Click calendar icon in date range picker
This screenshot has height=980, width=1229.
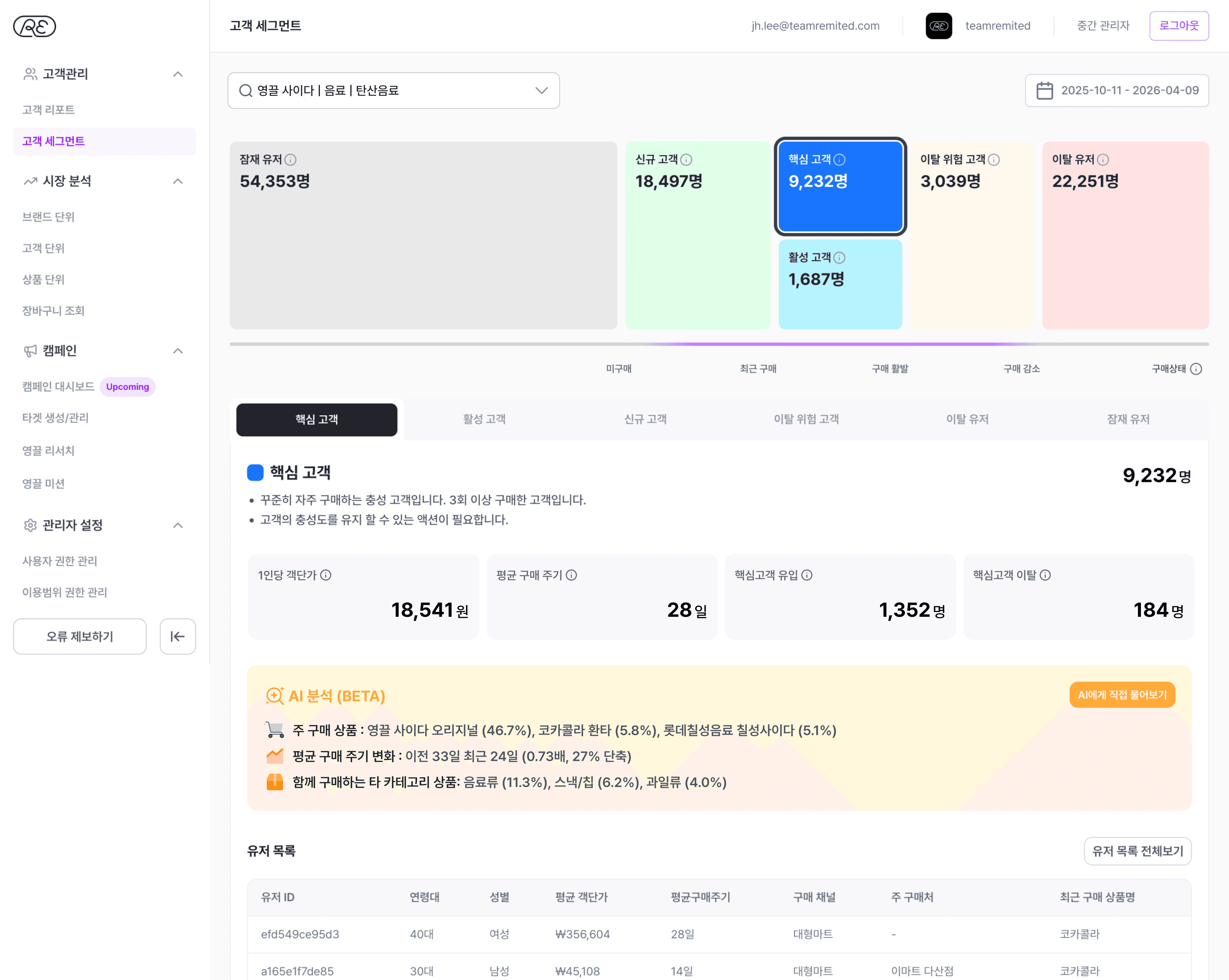click(x=1044, y=91)
